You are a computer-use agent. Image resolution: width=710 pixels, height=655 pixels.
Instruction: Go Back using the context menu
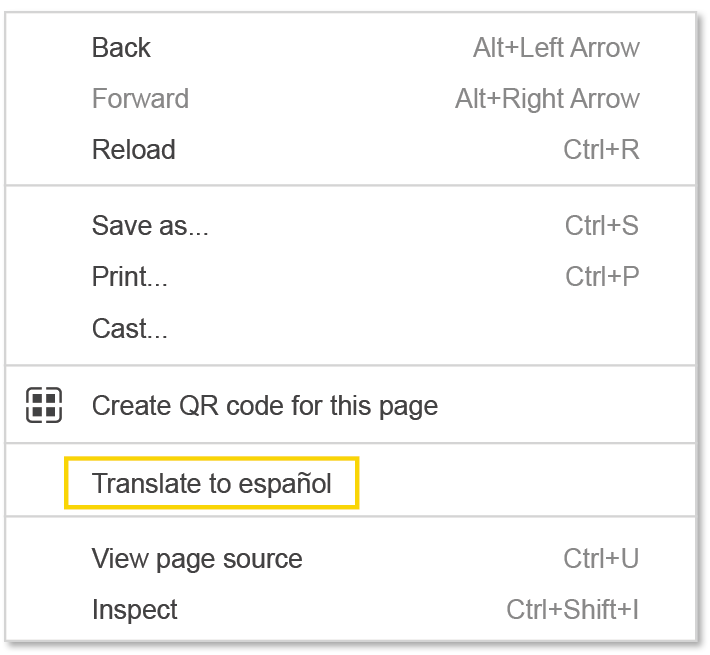(121, 48)
